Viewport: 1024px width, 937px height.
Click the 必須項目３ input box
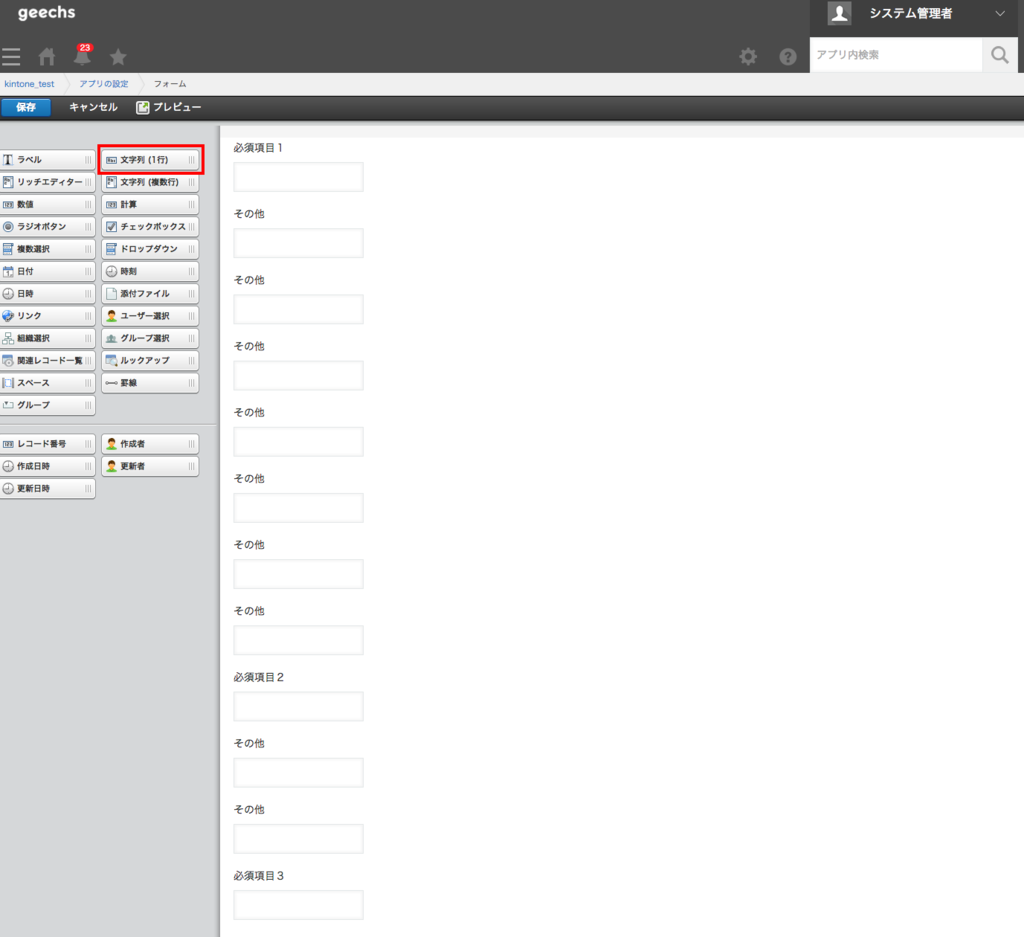(x=298, y=905)
